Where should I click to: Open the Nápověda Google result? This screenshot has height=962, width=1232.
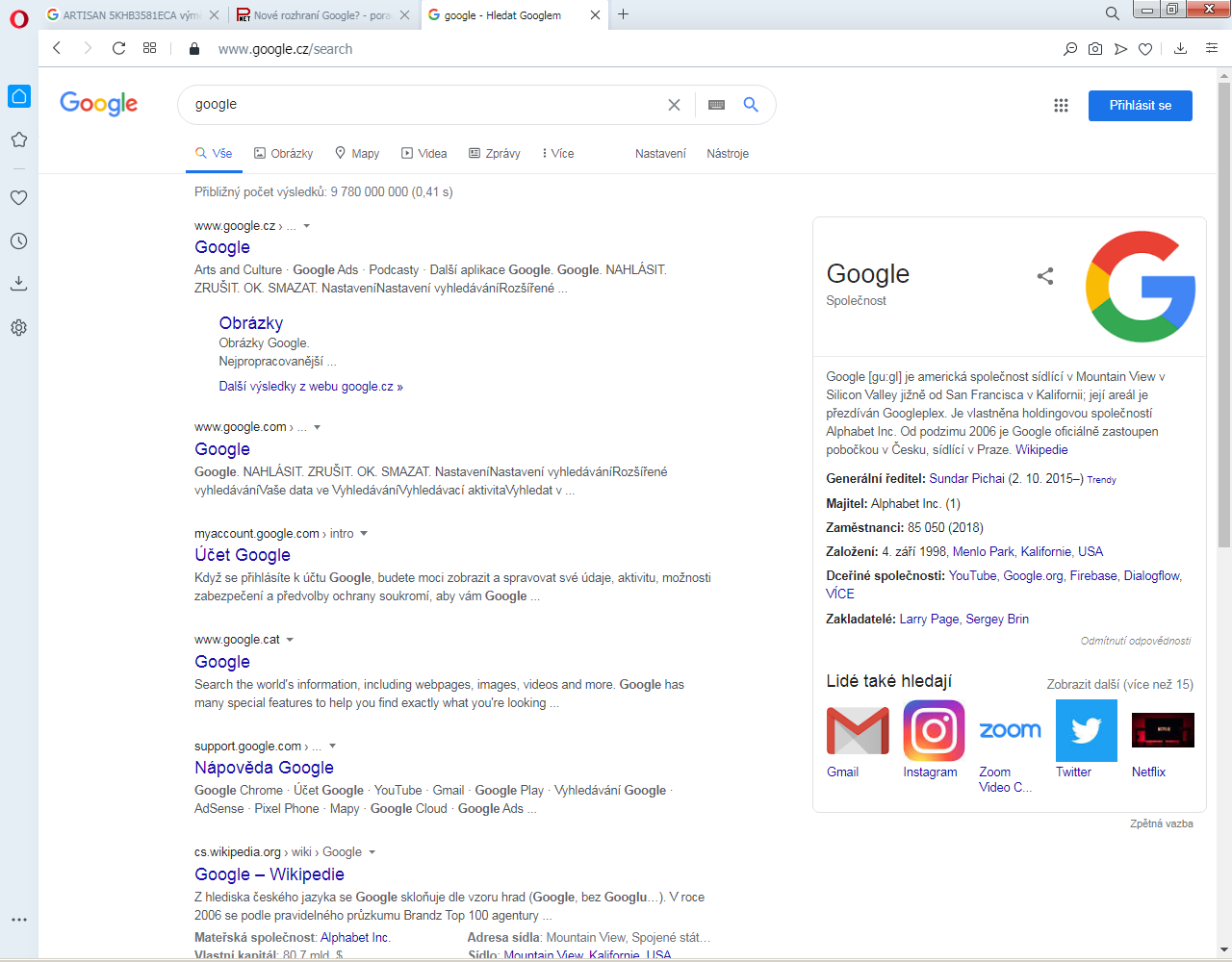[264, 768]
